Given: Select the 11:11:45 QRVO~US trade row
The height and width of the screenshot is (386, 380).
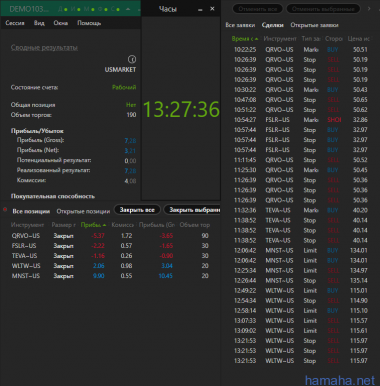Looking at the screenshot, I should point(301,160).
